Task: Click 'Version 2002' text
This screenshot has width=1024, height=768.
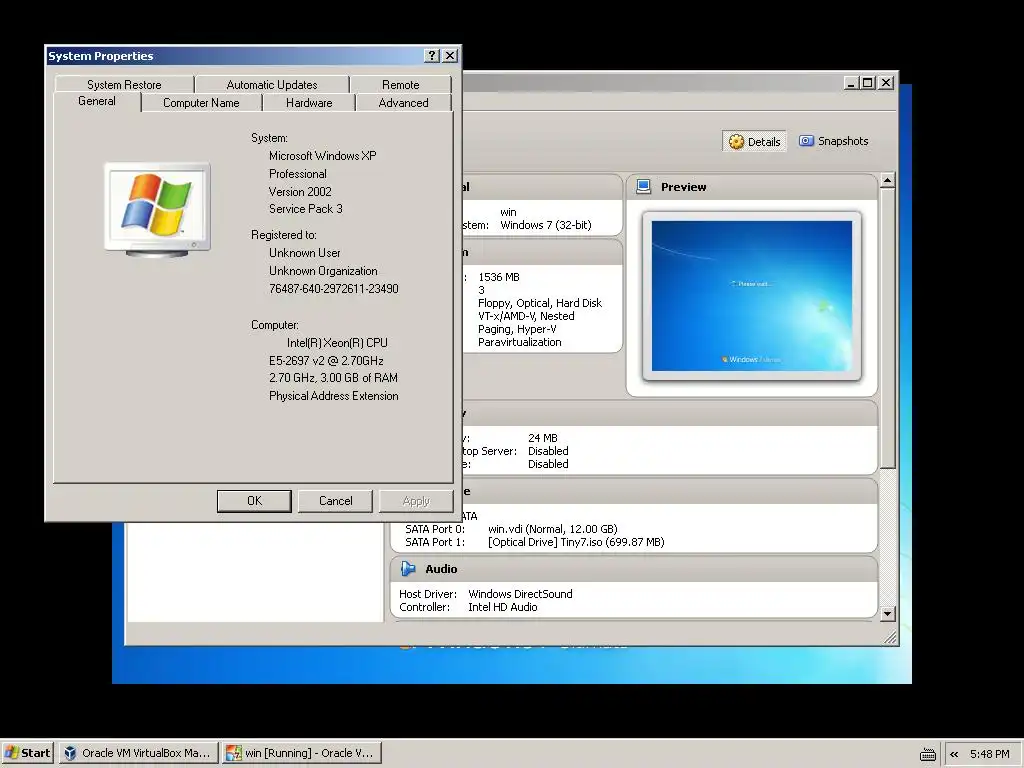Action: (300, 191)
